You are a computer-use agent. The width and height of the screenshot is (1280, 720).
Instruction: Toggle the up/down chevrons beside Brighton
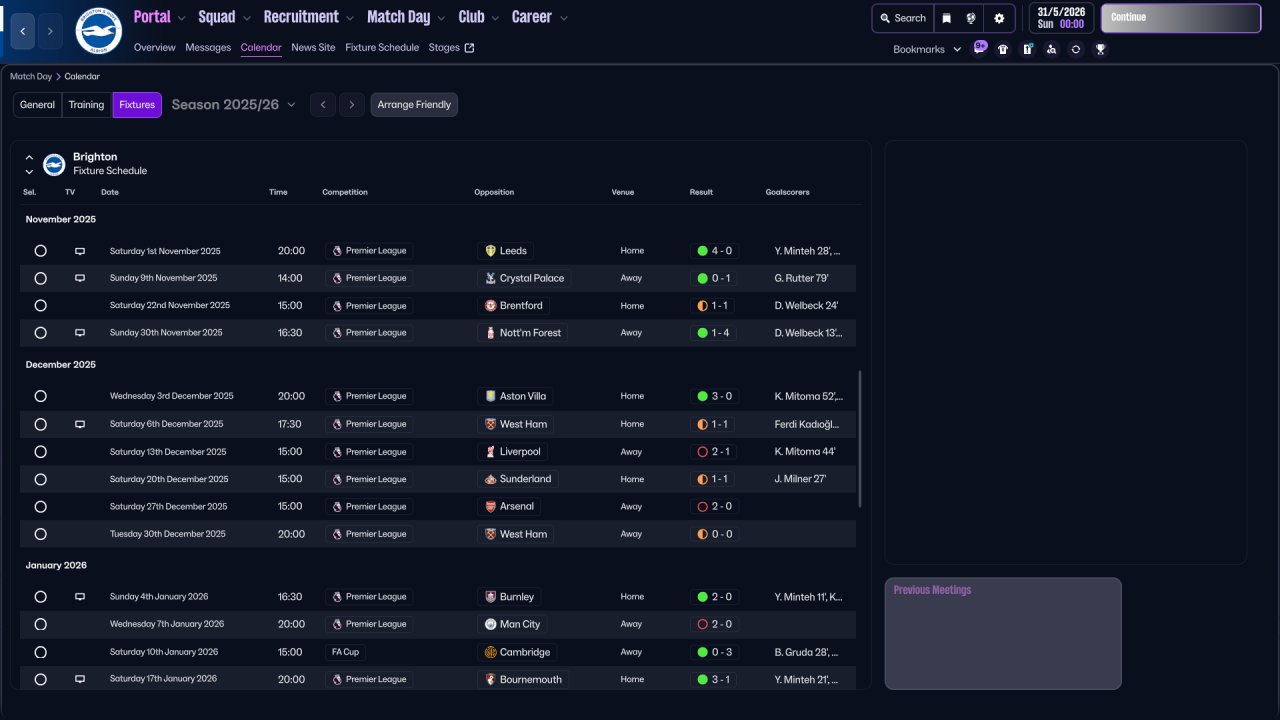coord(29,164)
